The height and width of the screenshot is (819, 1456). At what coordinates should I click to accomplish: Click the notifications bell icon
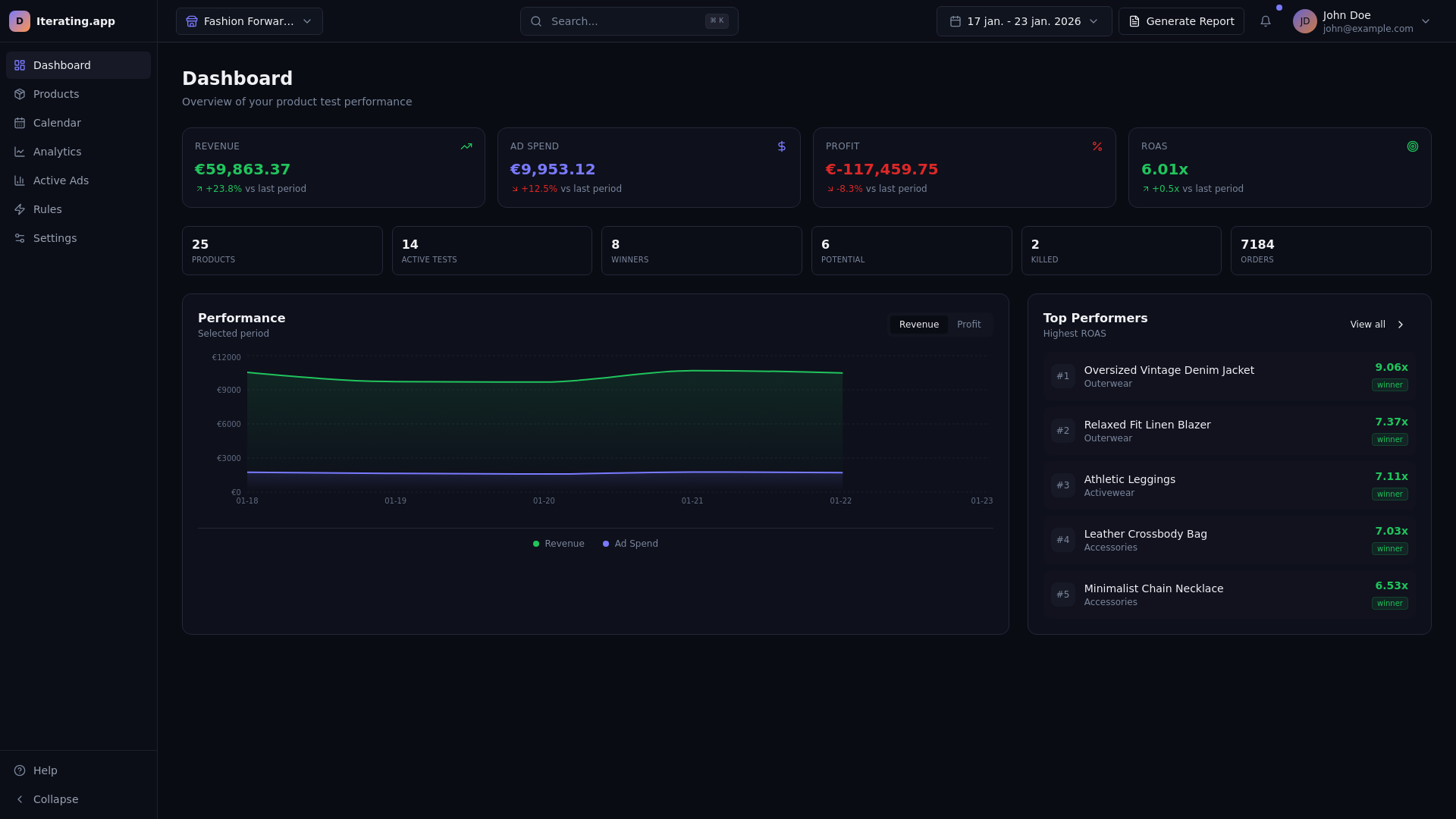[1265, 21]
